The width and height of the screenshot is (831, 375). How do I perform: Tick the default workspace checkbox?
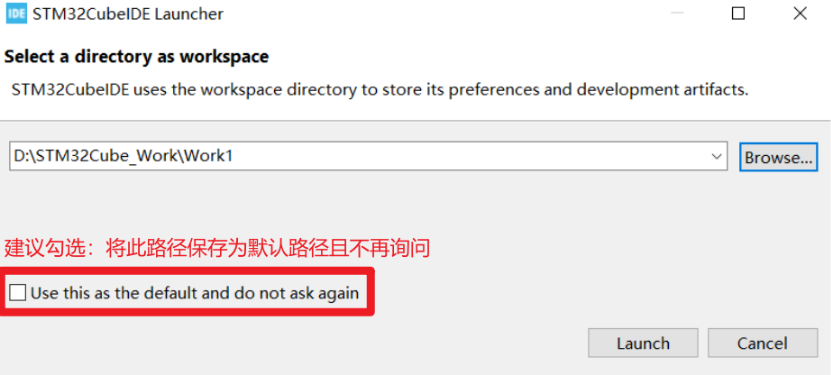(x=17, y=292)
